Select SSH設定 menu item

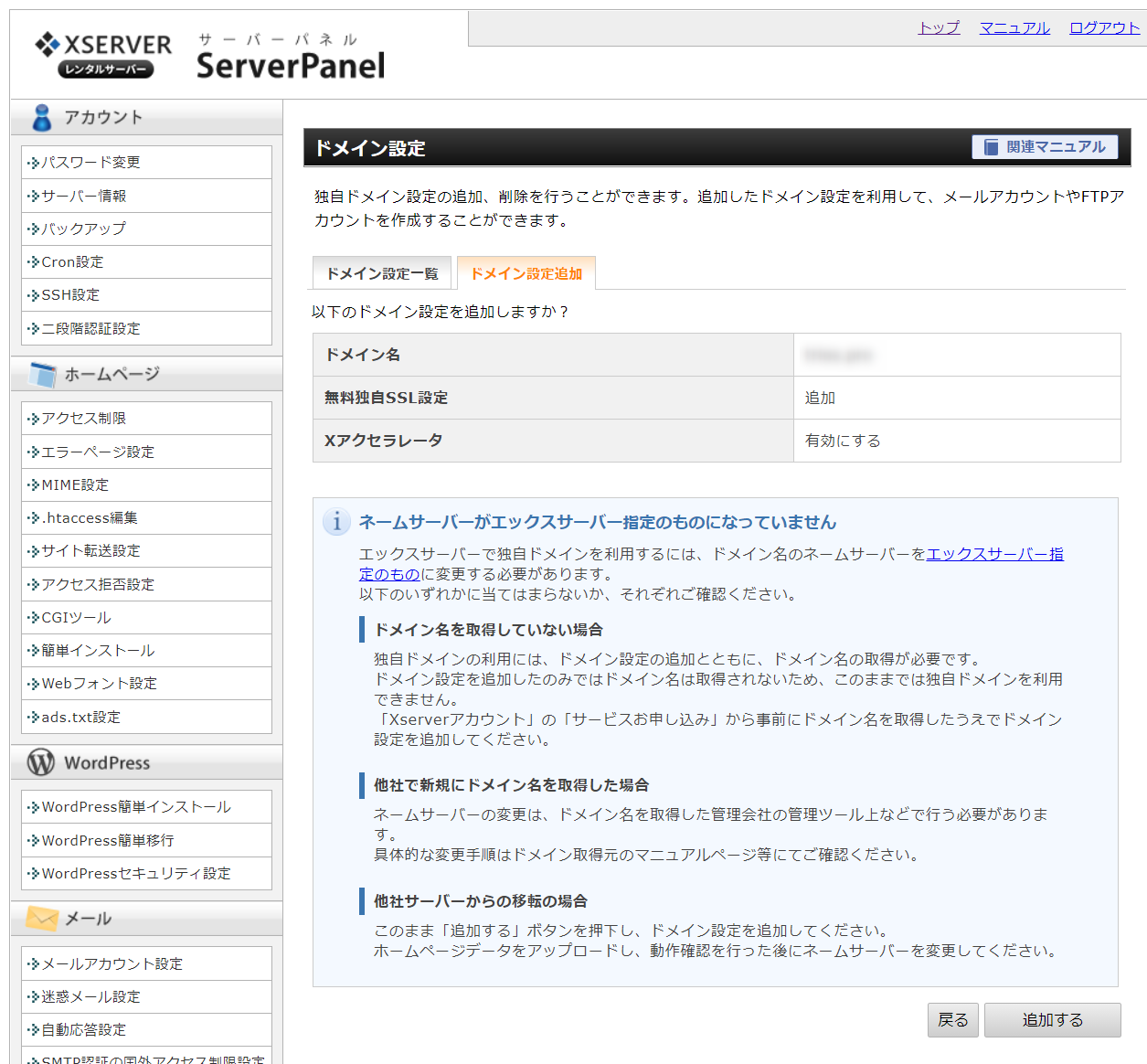coord(146,294)
